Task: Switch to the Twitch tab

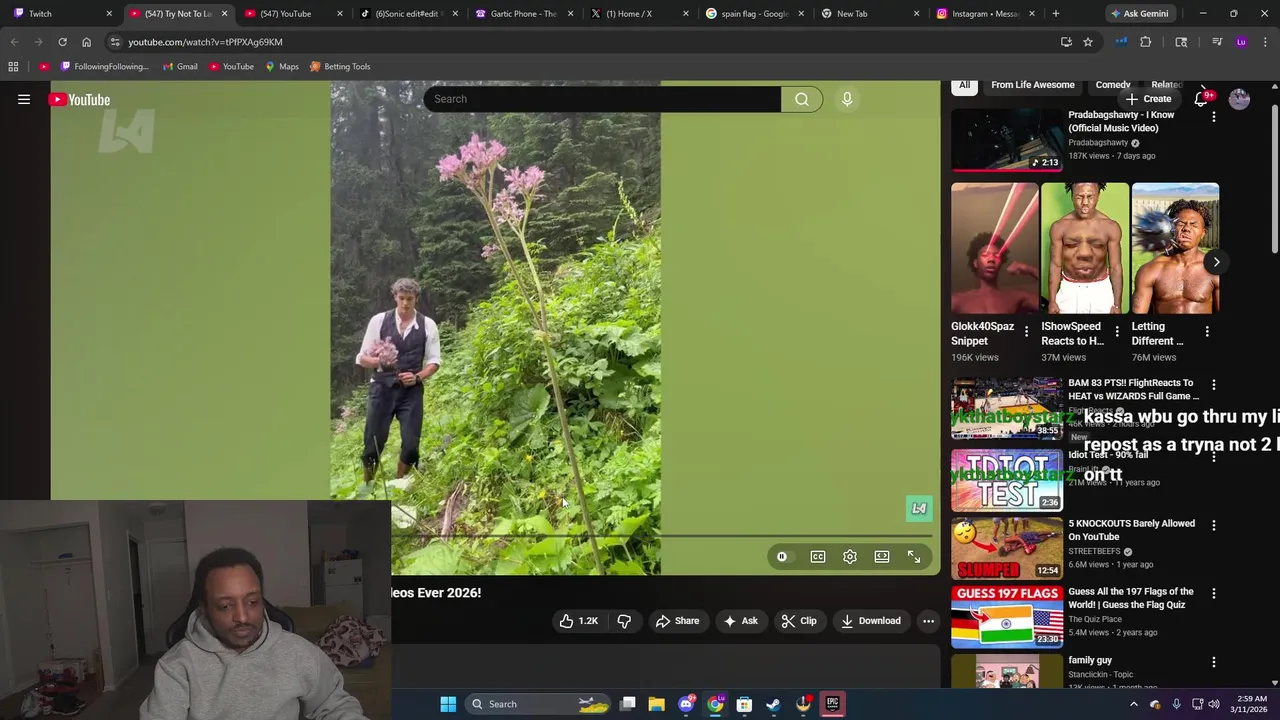Action: 63,13
